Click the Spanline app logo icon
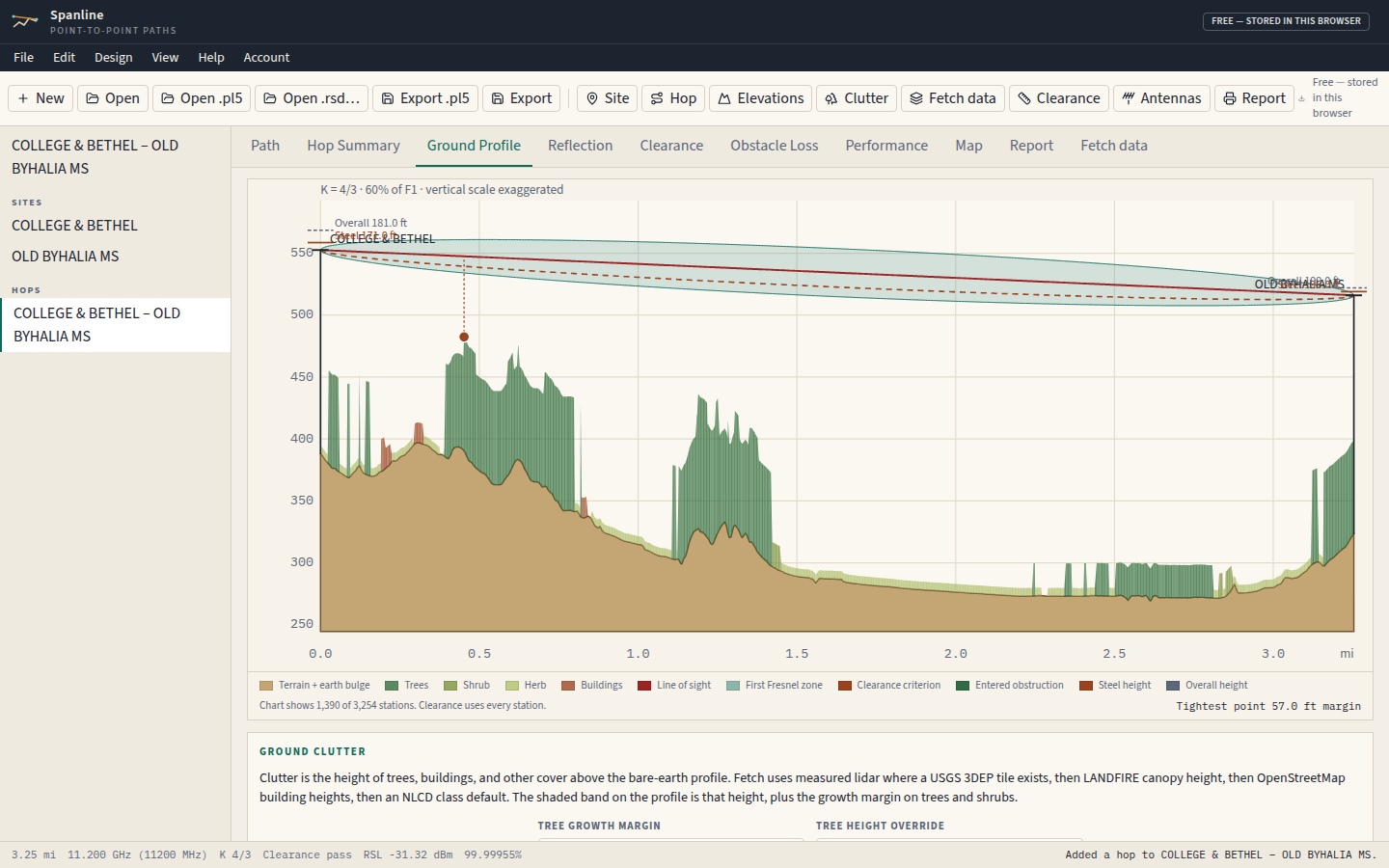1389x868 pixels. click(25, 21)
